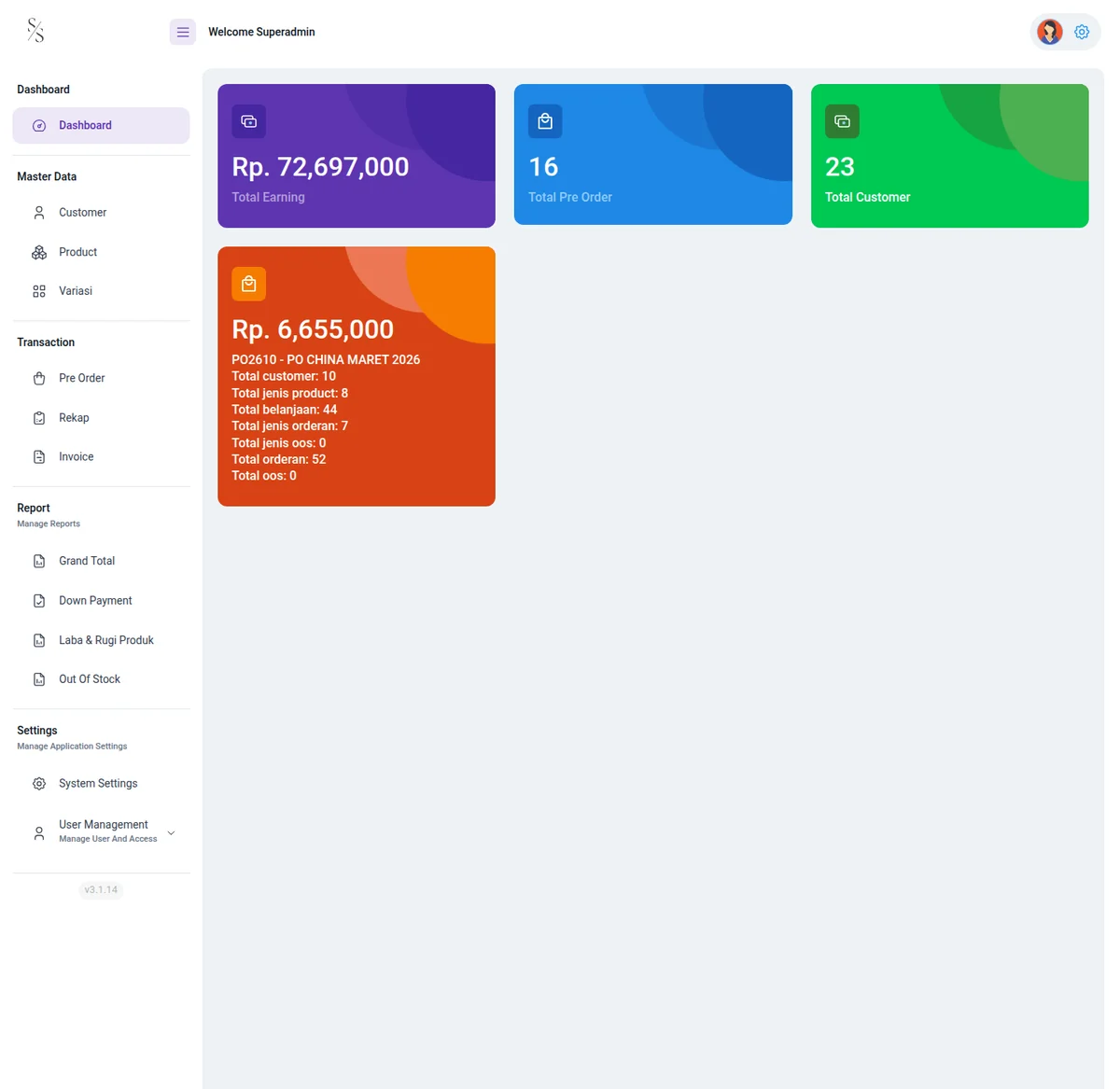The width and height of the screenshot is (1120, 1089).
Task: Click the 23 customer count
Action: 840,167
